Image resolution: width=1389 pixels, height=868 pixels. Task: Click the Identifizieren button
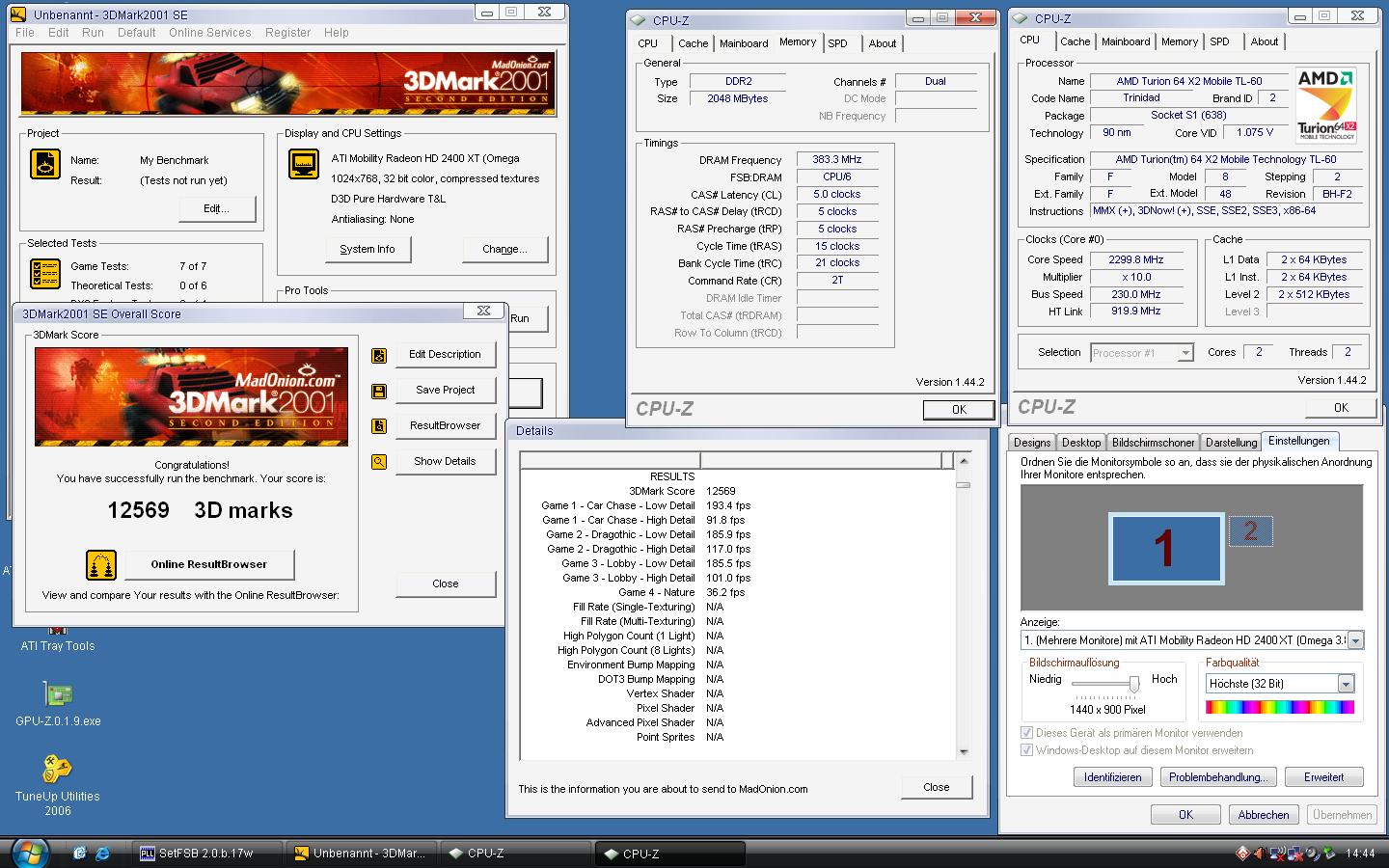tap(1112, 777)
